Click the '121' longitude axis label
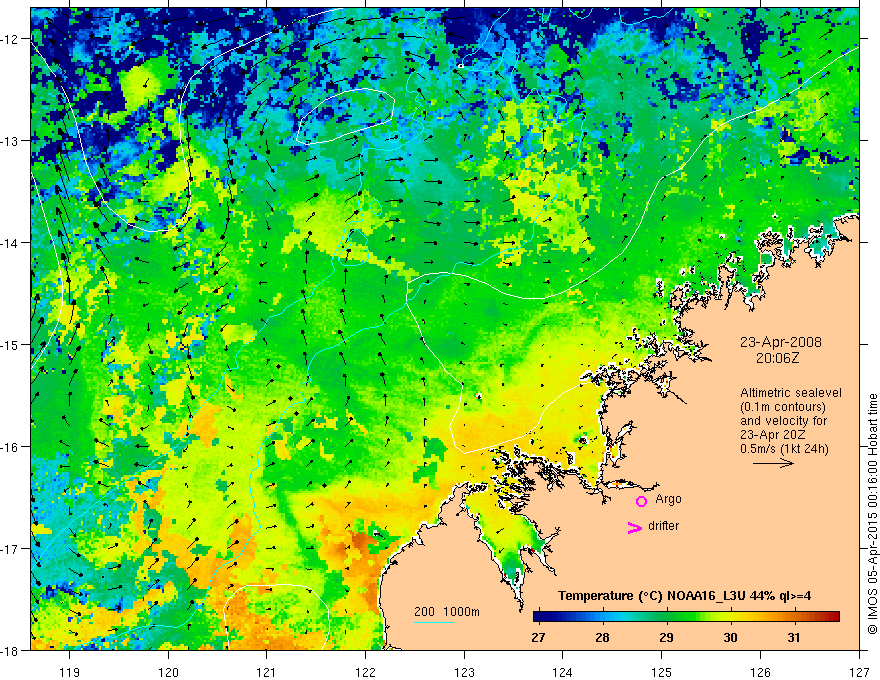The image size is (880, 680). tap(267, 672)
